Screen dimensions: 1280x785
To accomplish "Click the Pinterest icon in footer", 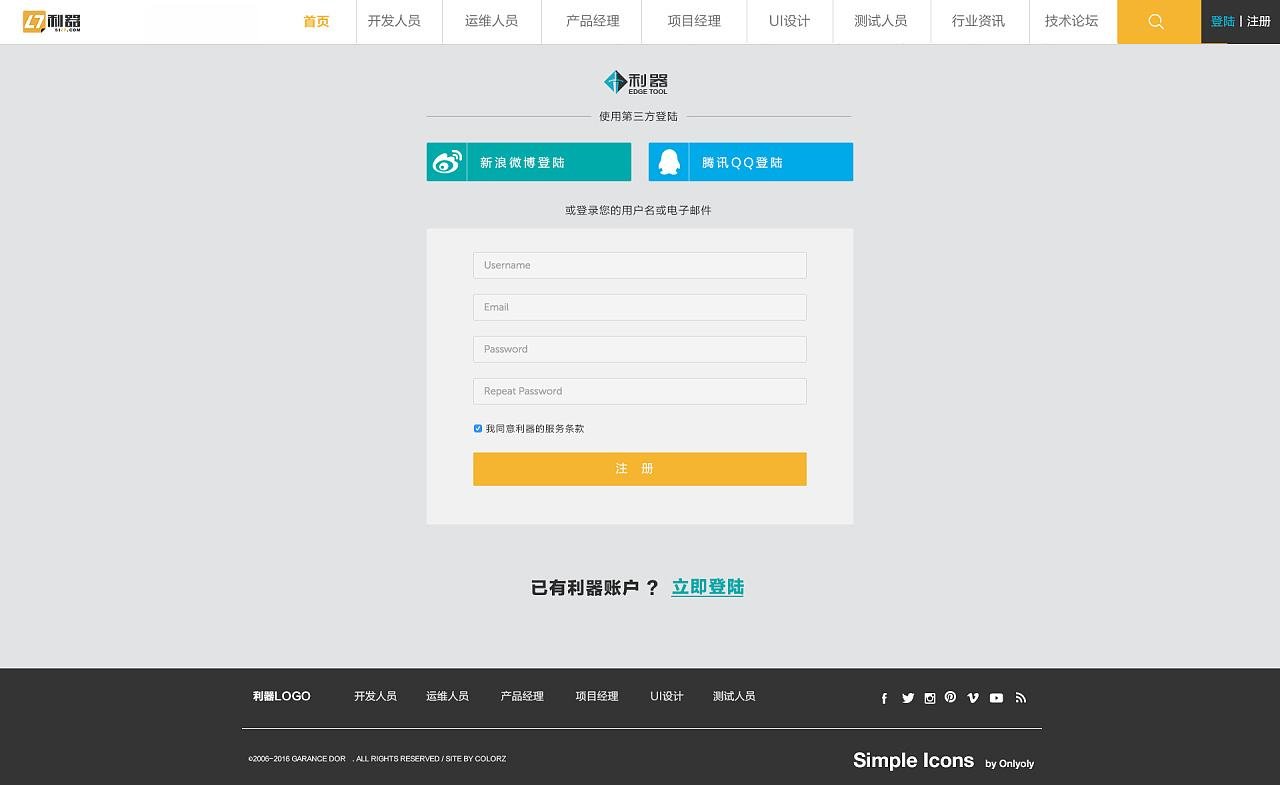I will [x=950, y=697].
